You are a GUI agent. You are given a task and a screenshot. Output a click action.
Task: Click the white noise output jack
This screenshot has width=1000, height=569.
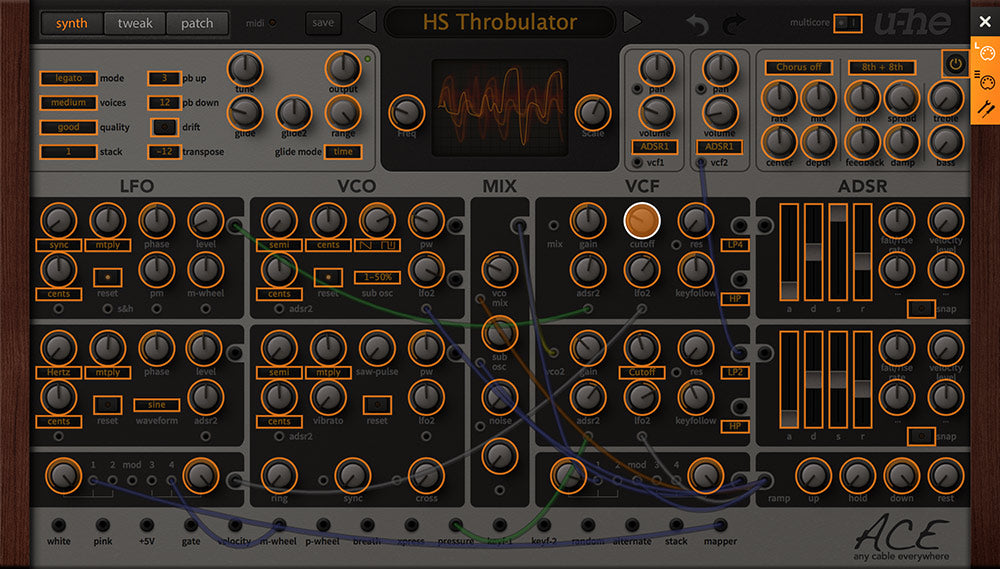(58, 525)
